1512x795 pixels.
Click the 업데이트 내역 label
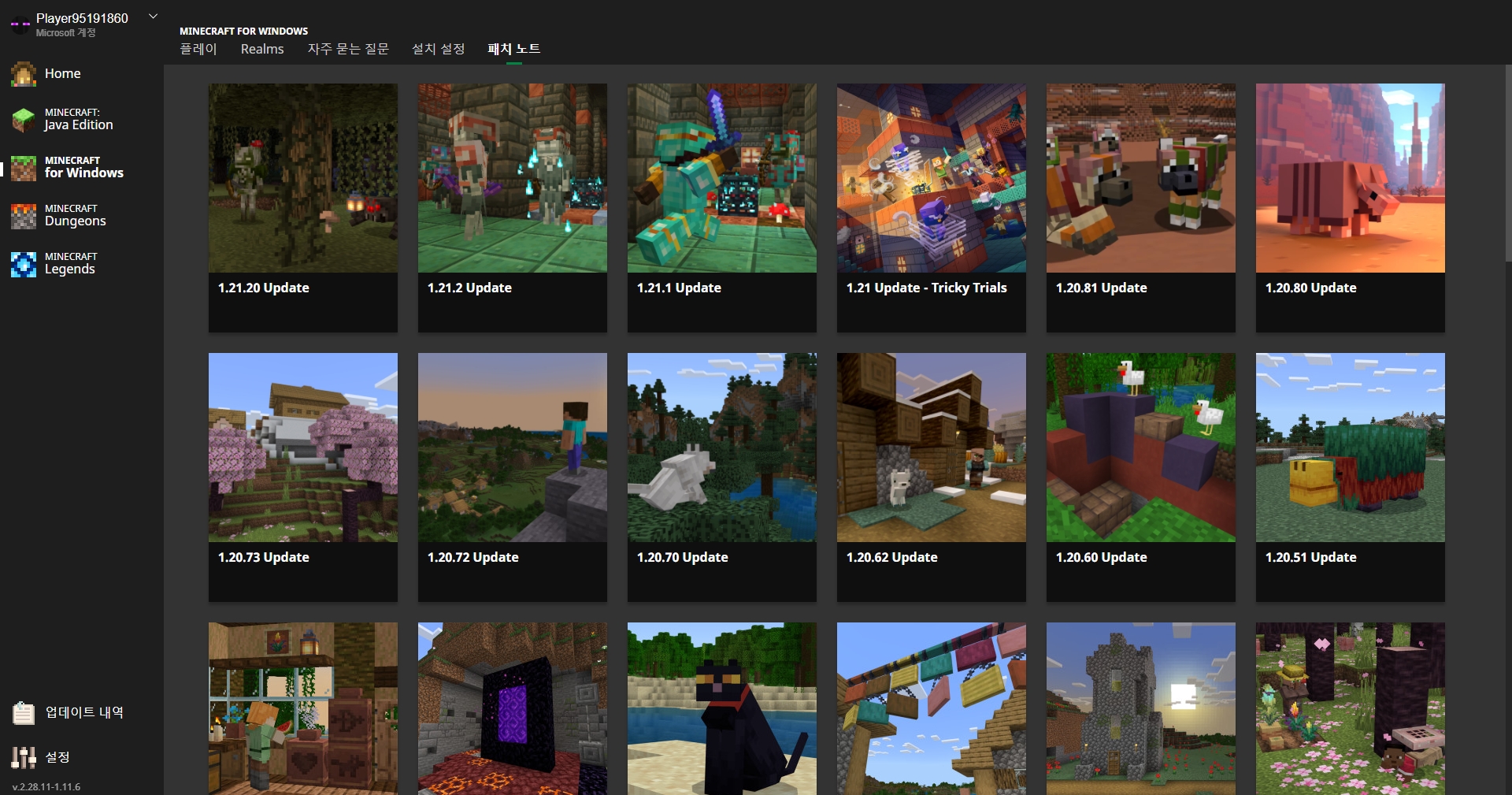point(84,712)
